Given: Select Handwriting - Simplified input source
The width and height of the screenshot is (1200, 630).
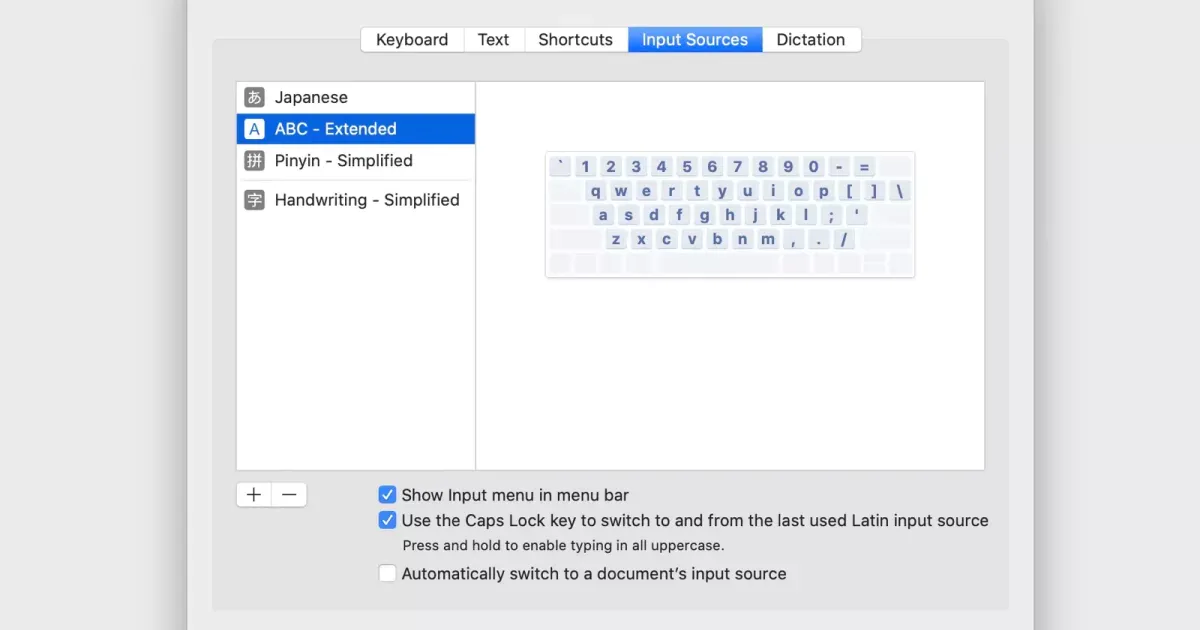Looking at the screenshot, I should [366, 200].
